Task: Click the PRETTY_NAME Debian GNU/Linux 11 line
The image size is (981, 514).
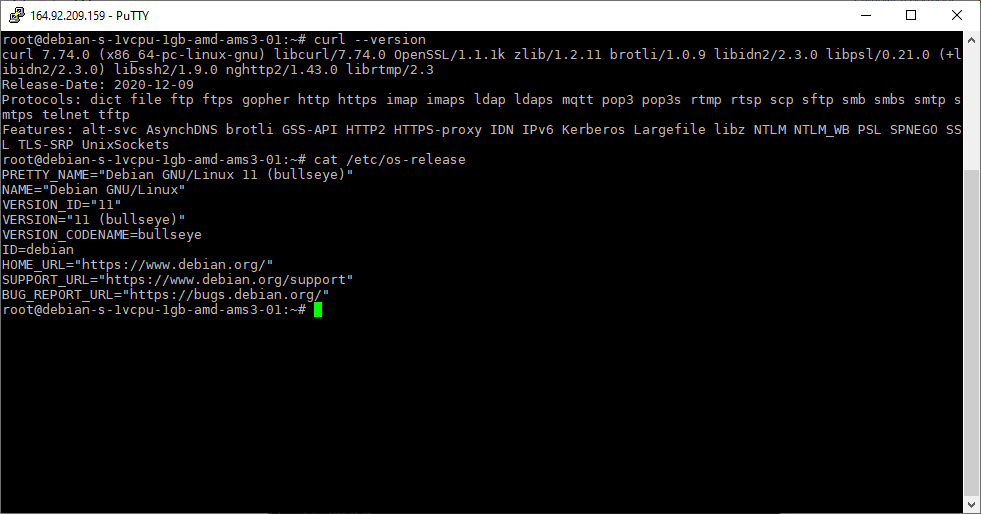Action: [178, 174]
